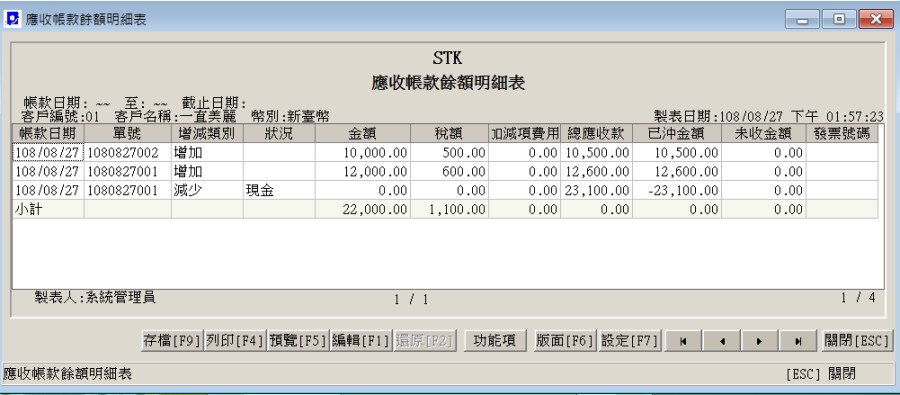Click the 帳款日期 column header
This screenshot has height=395, width=900.
pyautogui.click(x=48, y=133)
